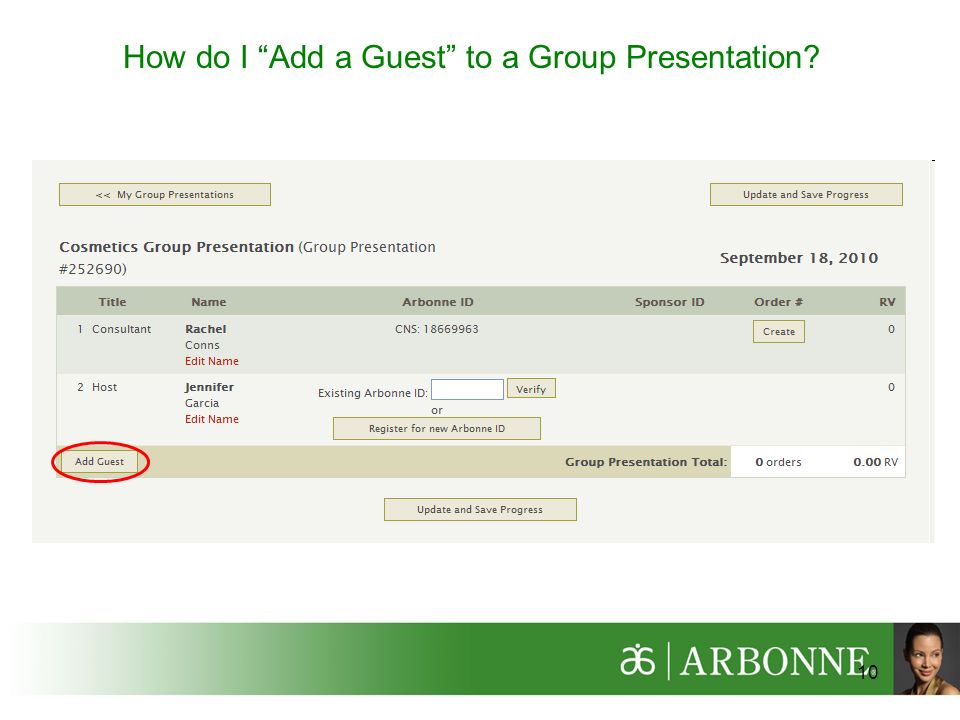
Task: Select the CNS: 18669963 ID text
Action: click(x=437, y=329)
